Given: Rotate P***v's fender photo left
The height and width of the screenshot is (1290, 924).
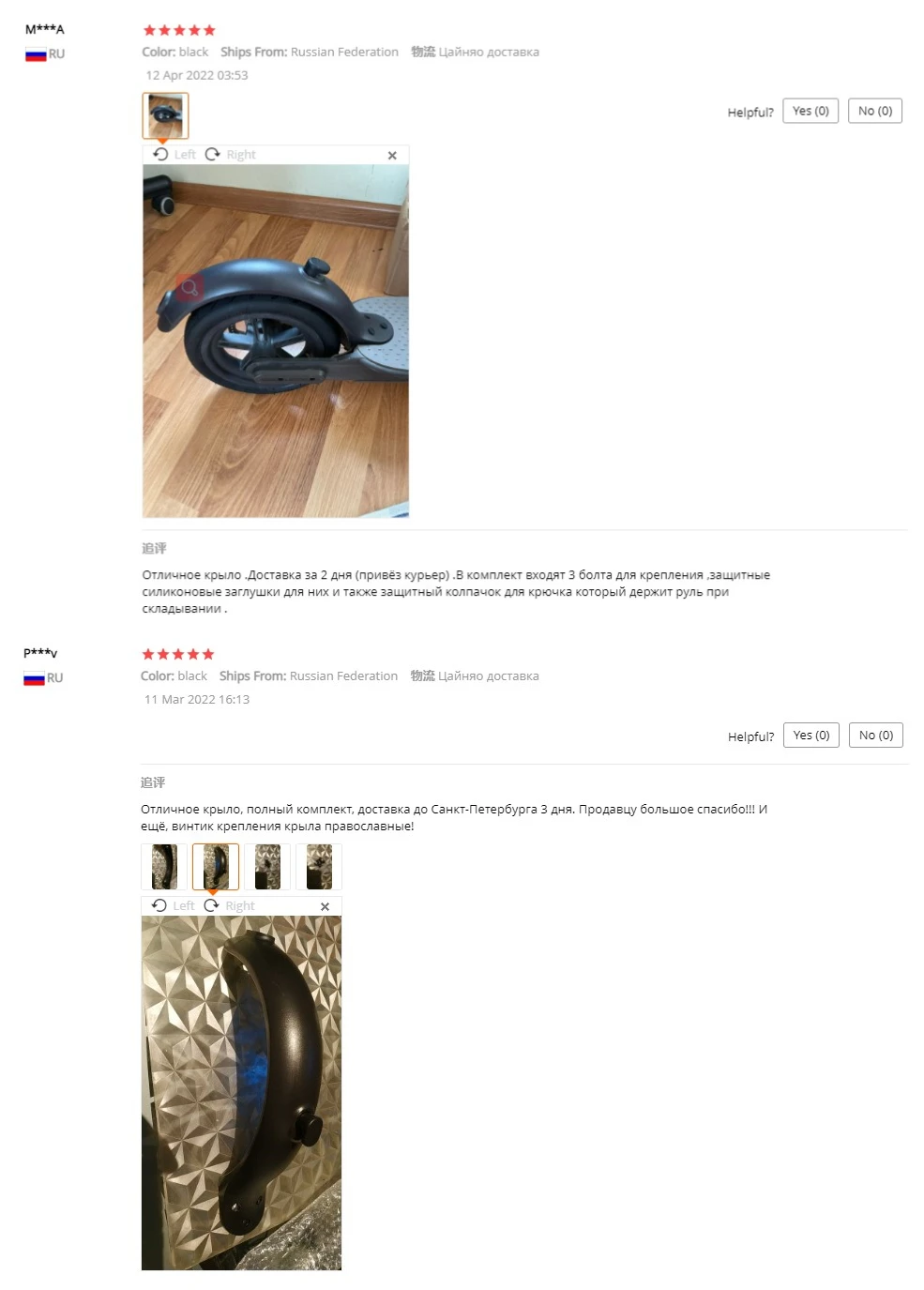Looking at the screenshot, I should coord(174,906).
